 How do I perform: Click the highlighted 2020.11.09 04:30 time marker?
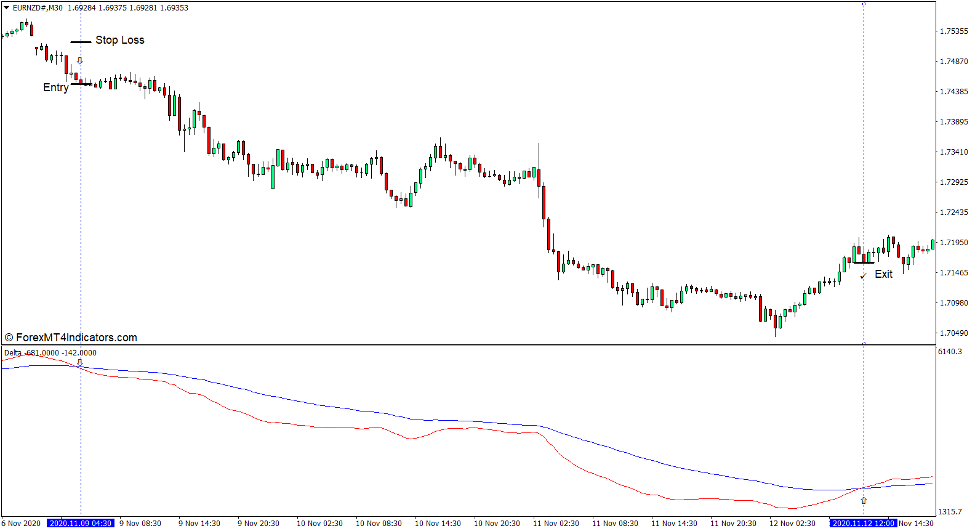tap(80, 523)
